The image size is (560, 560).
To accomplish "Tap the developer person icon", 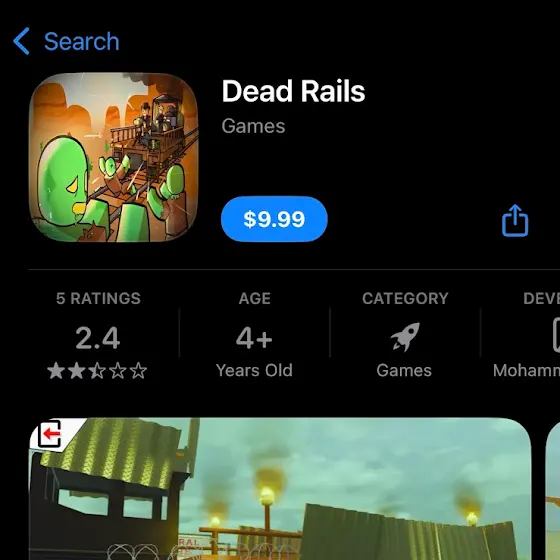I will [x=556, y=335].
